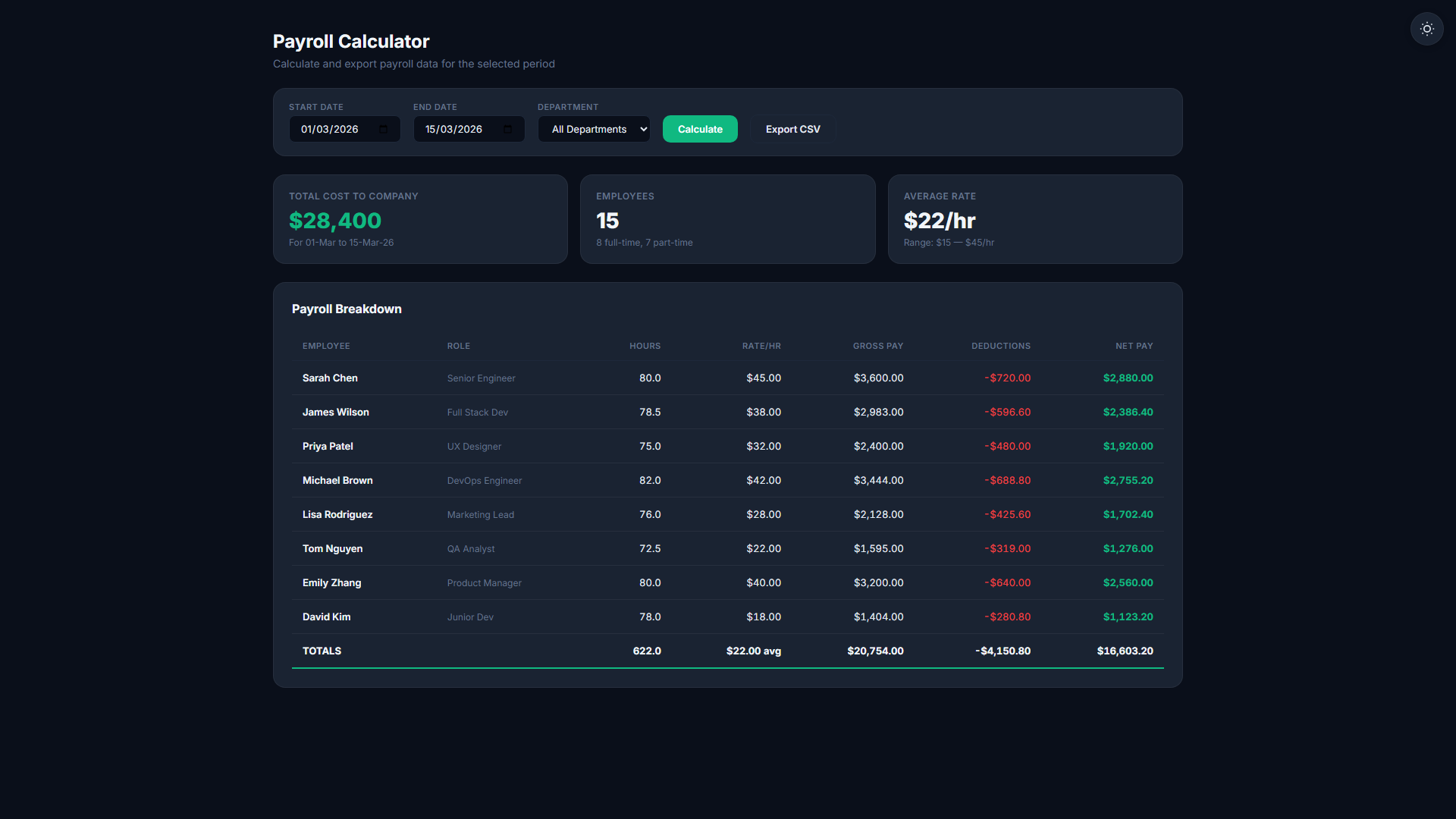
Task: Open start date calendar picker icon
Action: 383,129
